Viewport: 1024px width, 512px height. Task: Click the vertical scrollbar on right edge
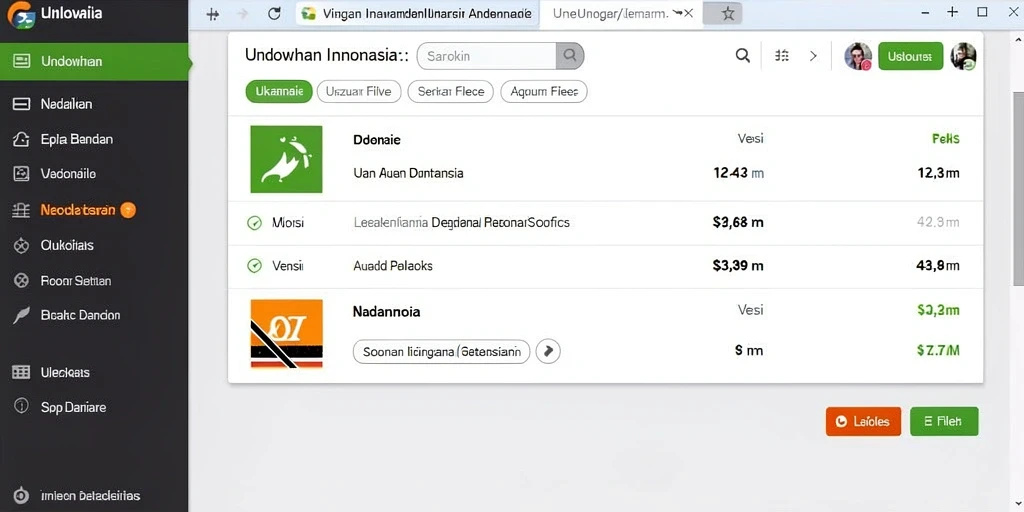tap(1018, 188)
